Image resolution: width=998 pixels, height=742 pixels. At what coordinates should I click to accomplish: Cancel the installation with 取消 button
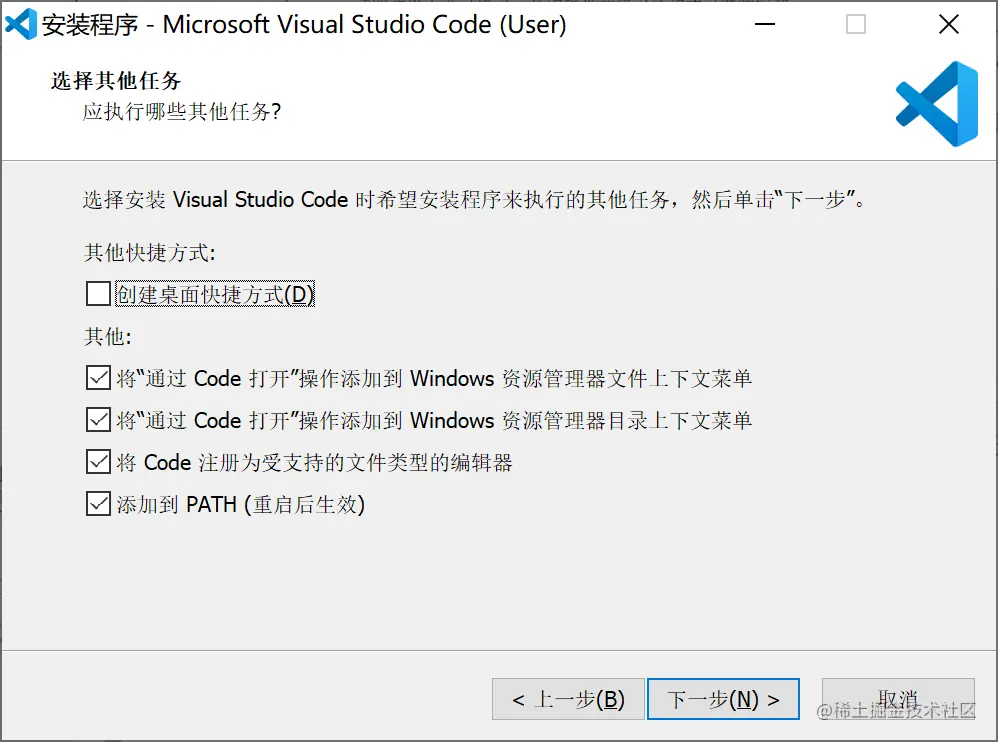pos(898,699)
